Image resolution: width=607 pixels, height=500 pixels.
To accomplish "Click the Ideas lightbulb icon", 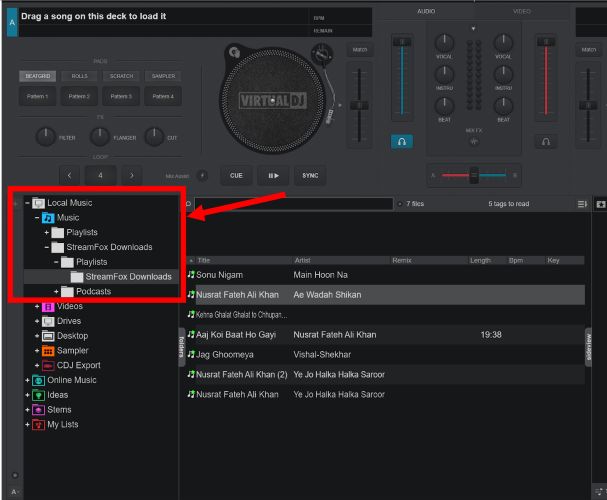I will 38,395.
